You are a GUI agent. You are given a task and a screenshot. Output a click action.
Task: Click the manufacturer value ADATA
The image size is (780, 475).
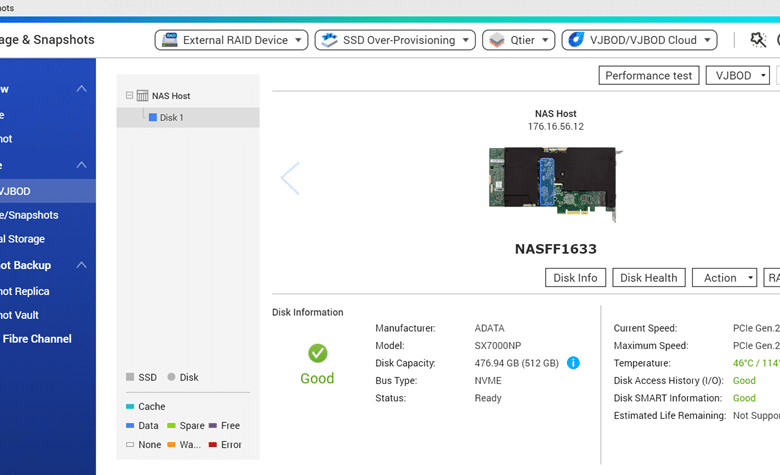(x=489, y=328)
